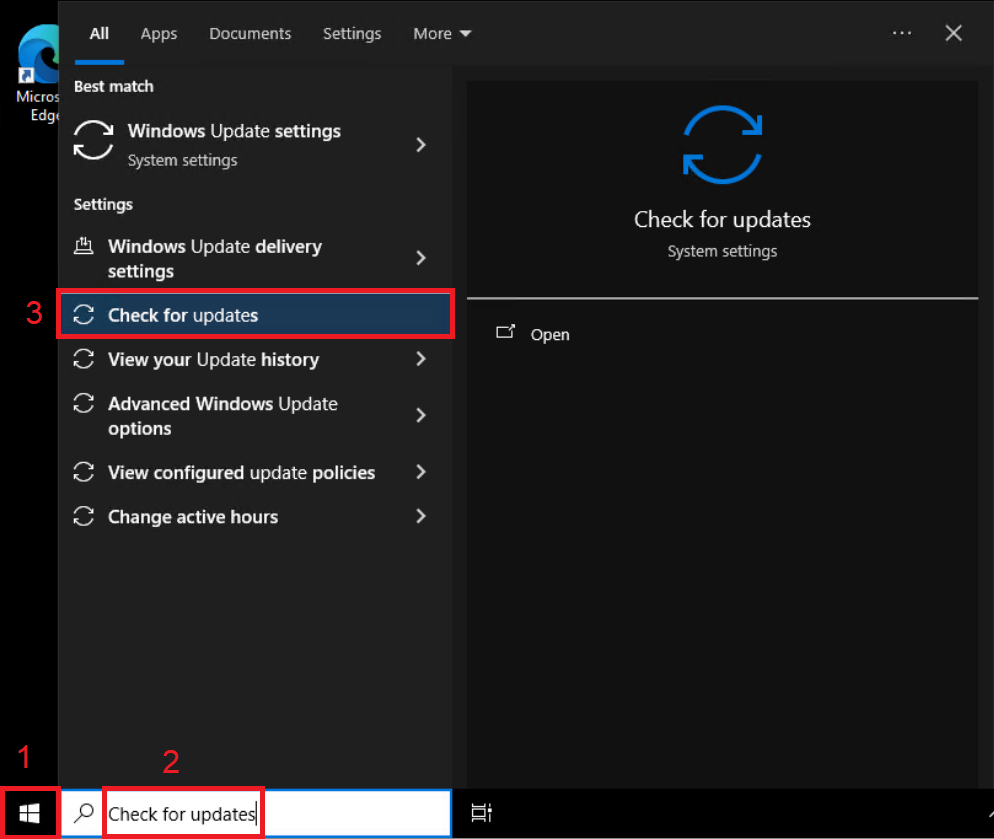Image resolution: width=994 pixels, height=839 pixels.
Task: Expand the Check for updates result chevron
Action: [421, 313]
